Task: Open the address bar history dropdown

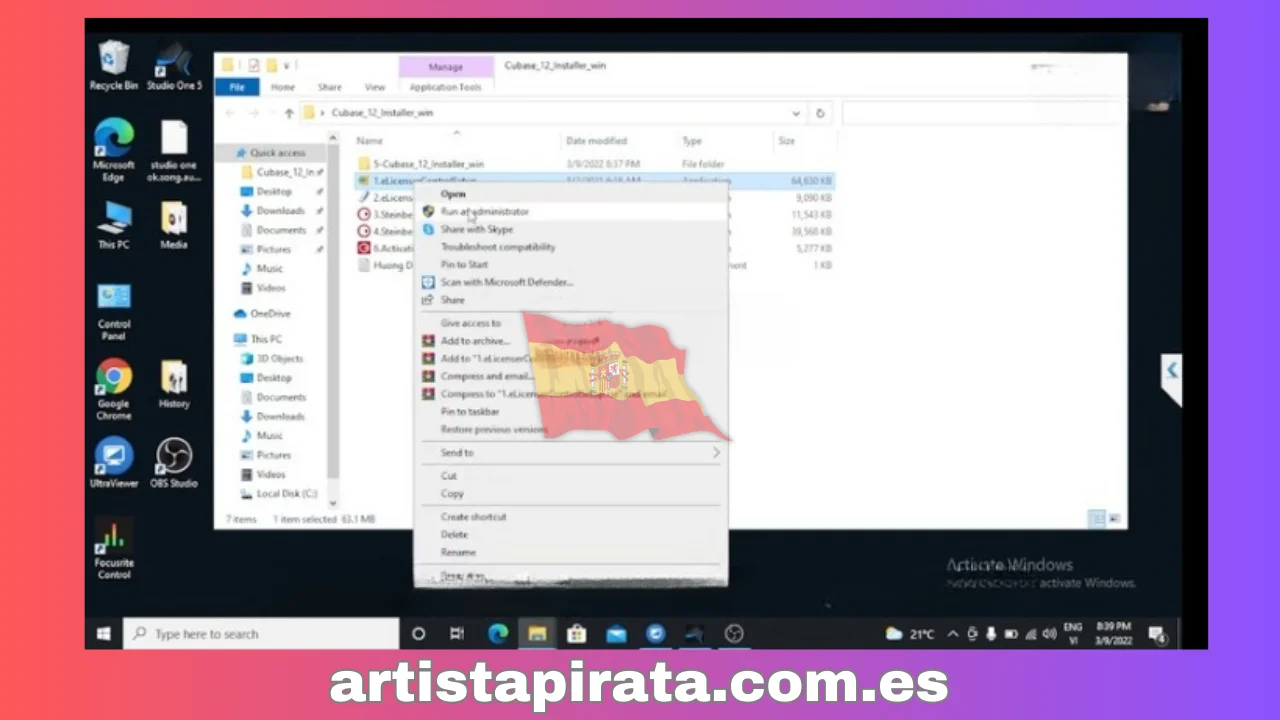Action: [796, 113]
